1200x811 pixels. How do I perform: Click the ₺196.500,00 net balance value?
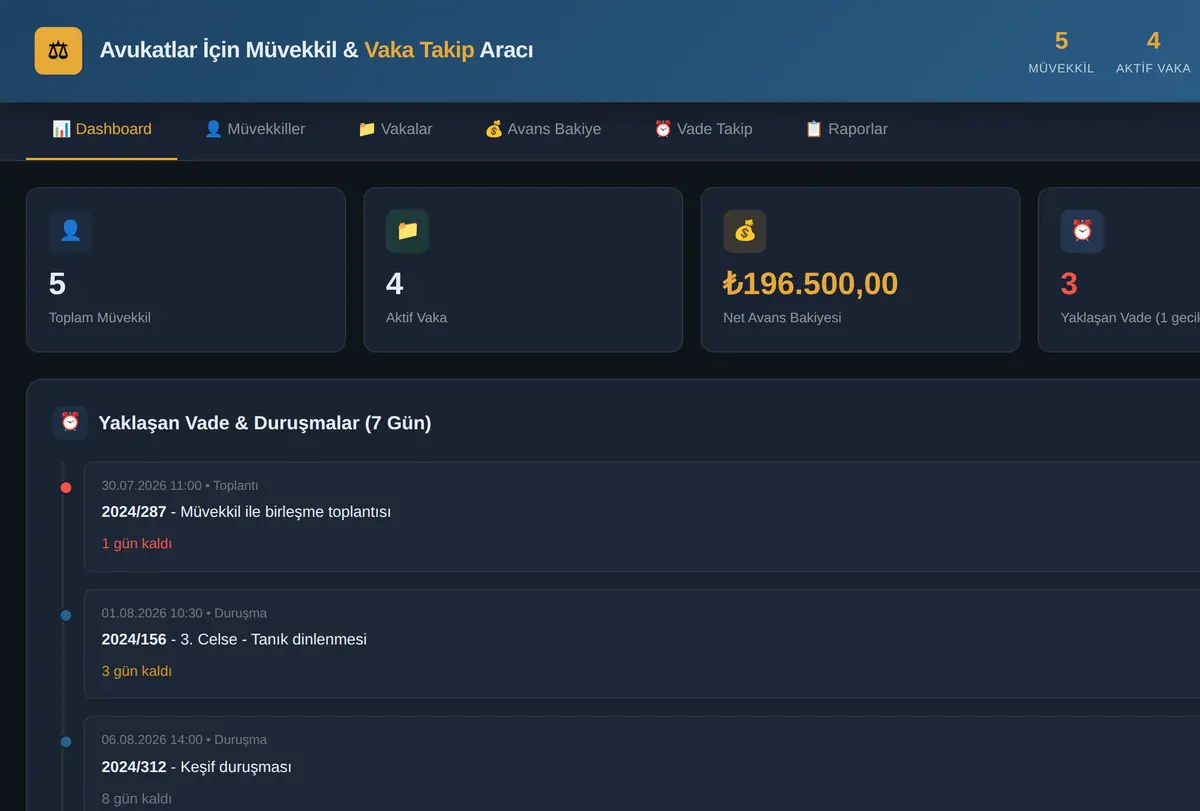coord(811,284)
